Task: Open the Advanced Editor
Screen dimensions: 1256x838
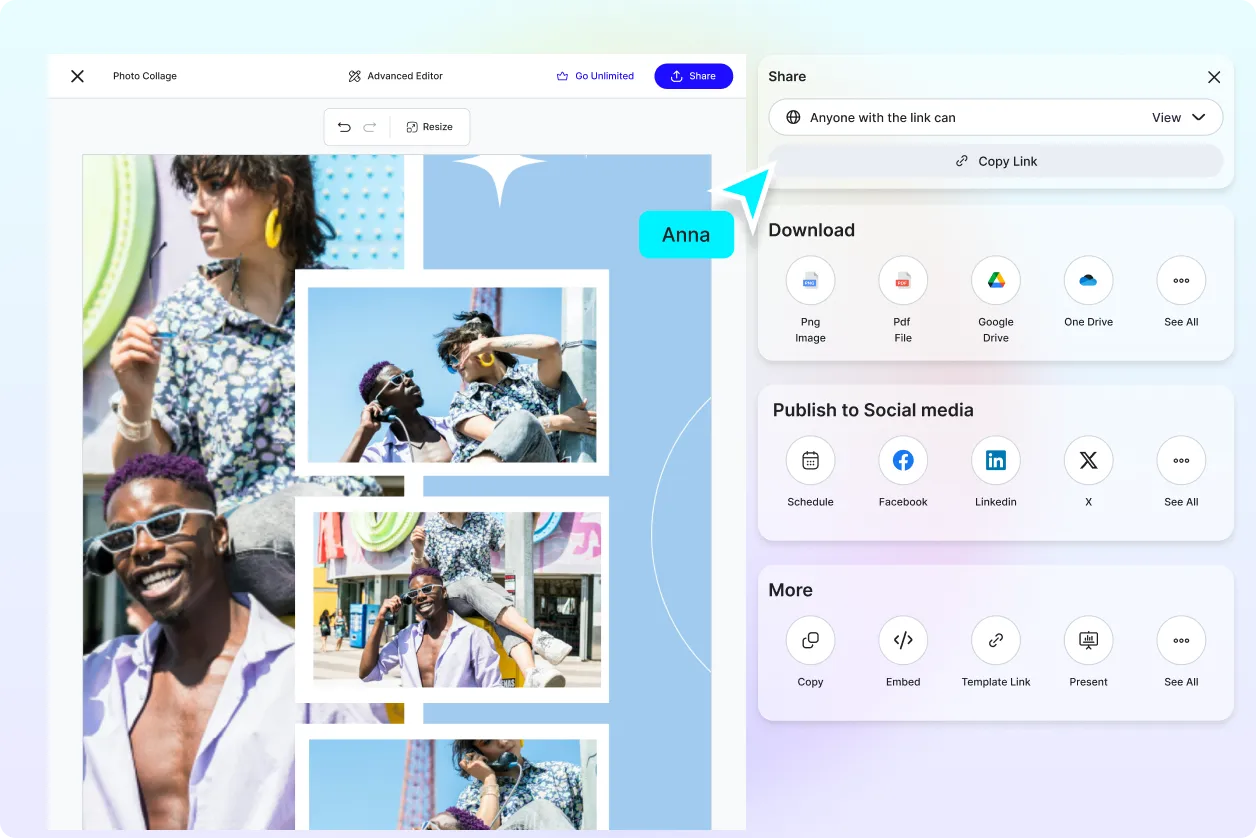Action: [x=395, y=76]
